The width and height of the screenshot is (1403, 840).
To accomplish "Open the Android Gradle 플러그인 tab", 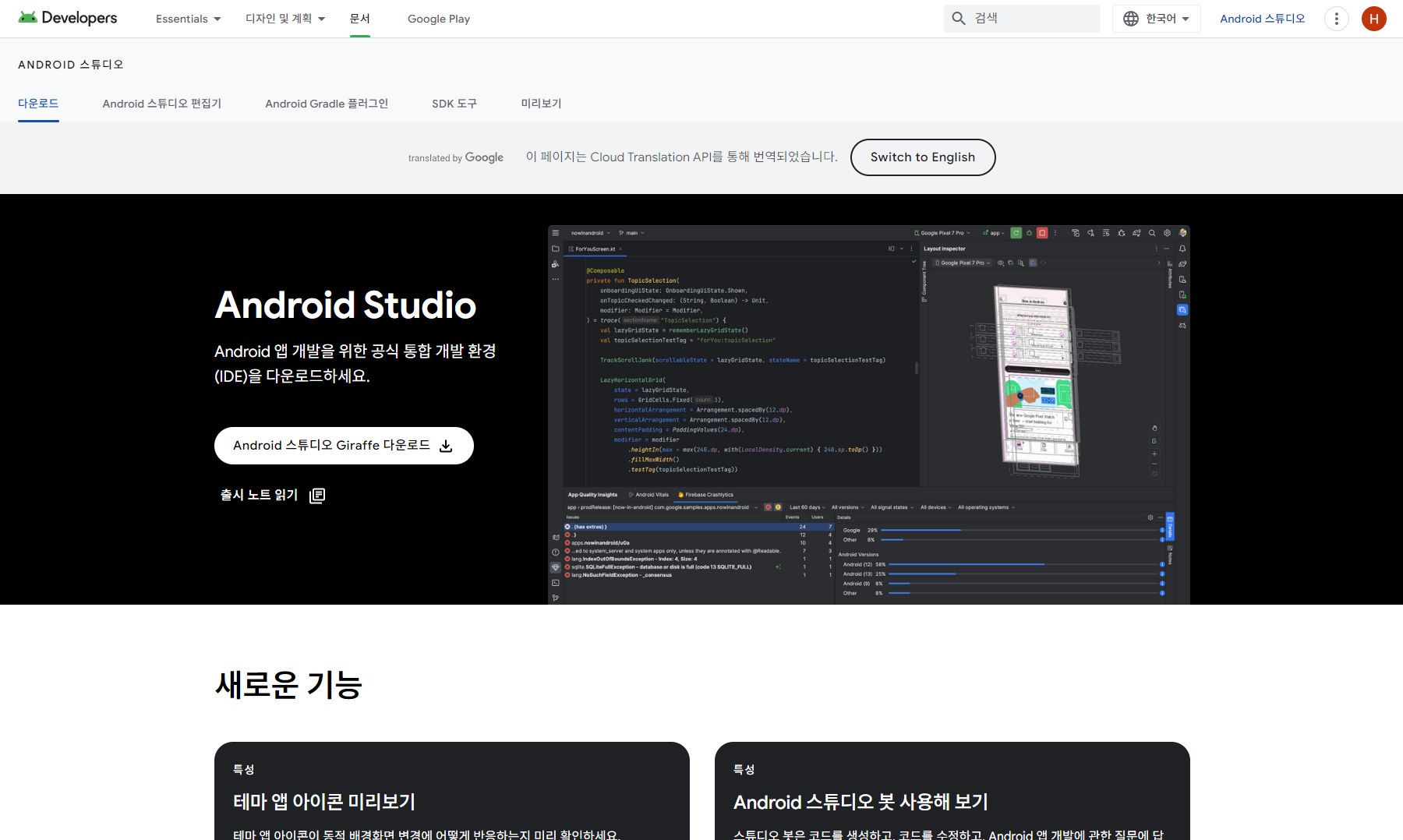I will [x=327, y=104].
